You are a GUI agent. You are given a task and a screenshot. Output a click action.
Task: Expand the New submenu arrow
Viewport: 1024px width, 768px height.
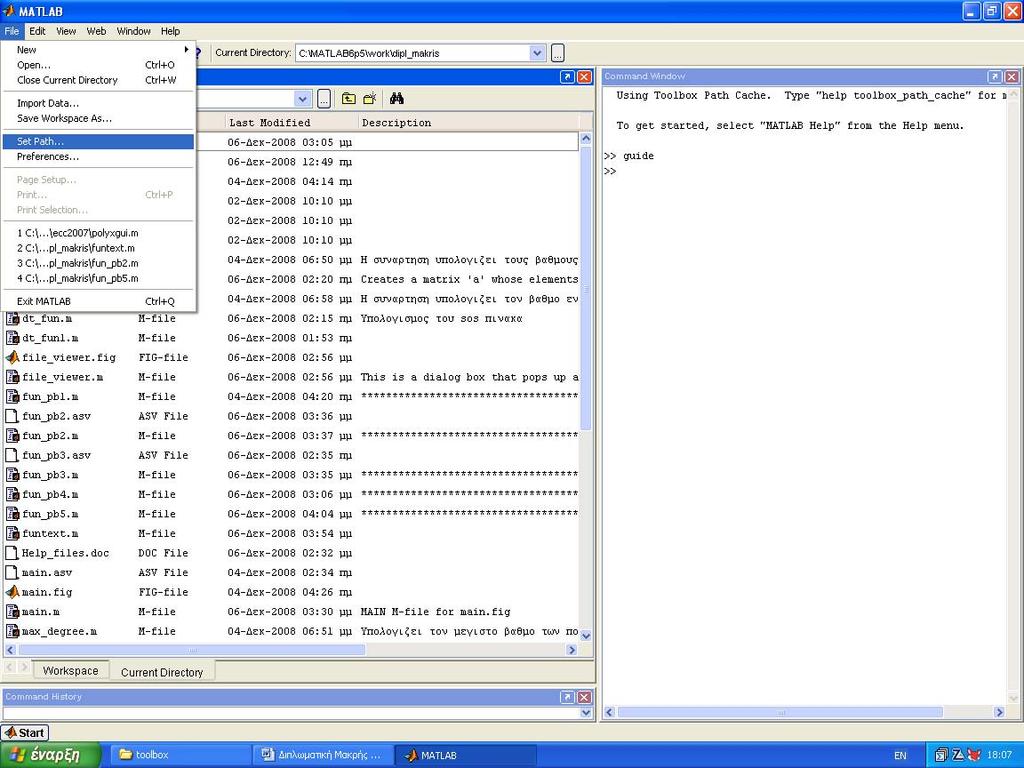tap(186, 50)
